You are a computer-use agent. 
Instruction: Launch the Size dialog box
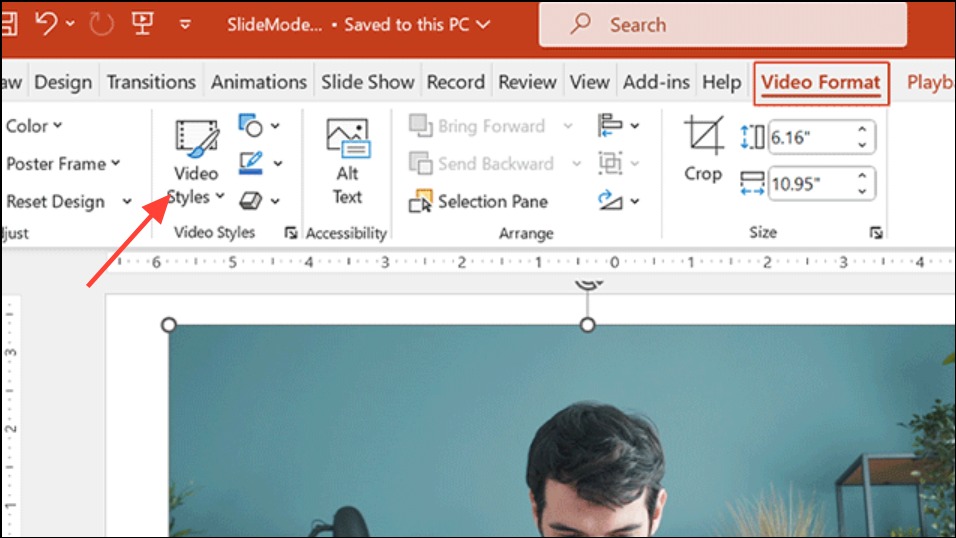(x=876, y=233)
